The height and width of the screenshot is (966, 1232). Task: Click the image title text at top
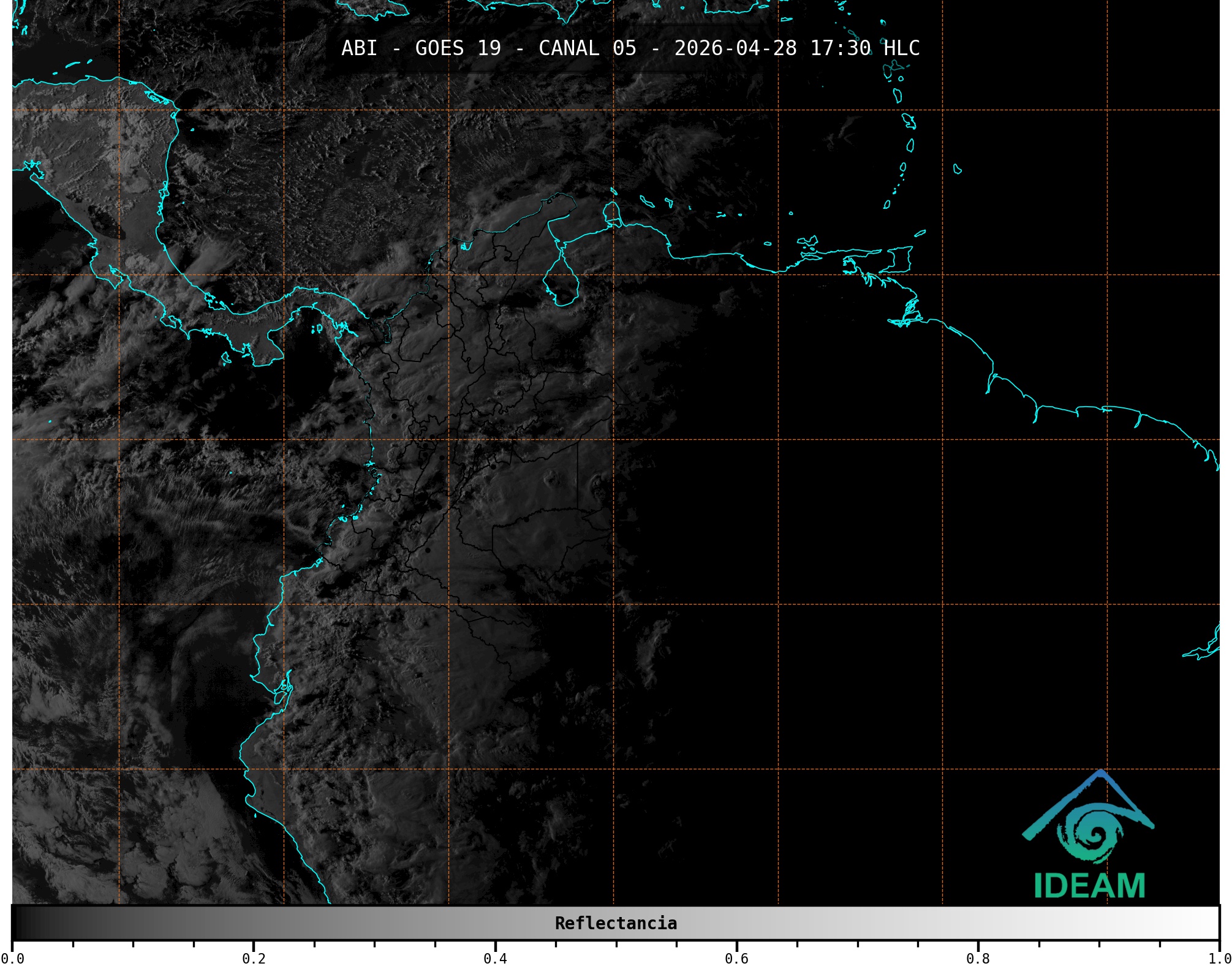click(x=630, y=48)
